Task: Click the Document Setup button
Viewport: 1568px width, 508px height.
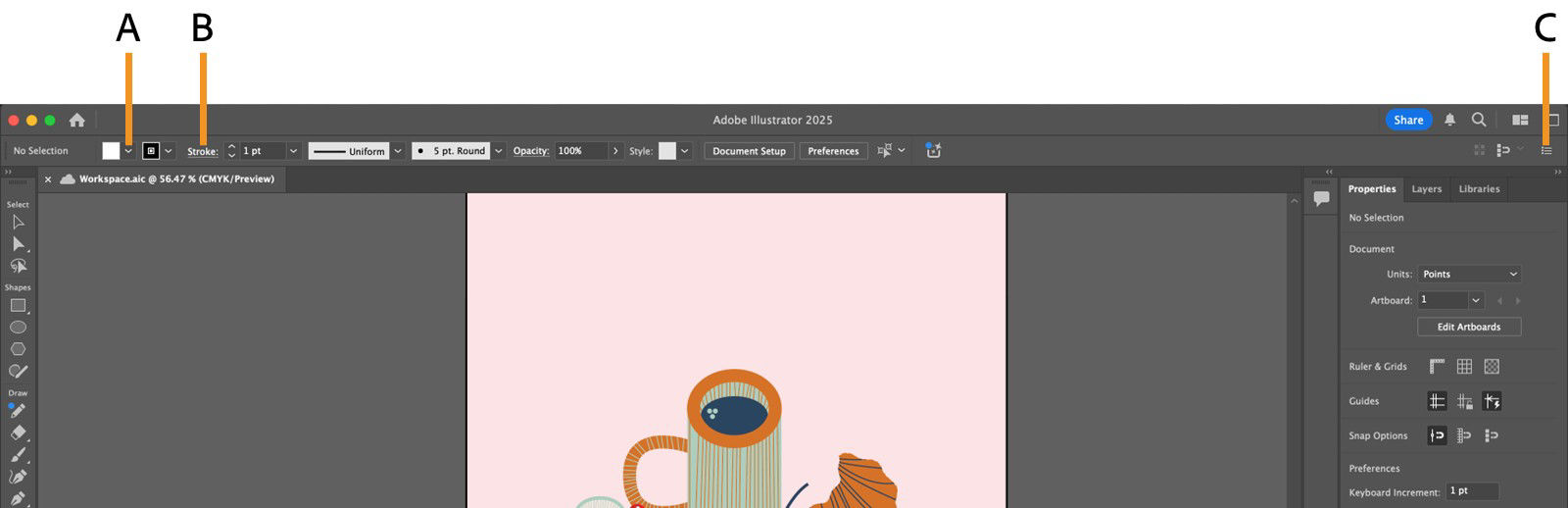Action: [749, 151]
